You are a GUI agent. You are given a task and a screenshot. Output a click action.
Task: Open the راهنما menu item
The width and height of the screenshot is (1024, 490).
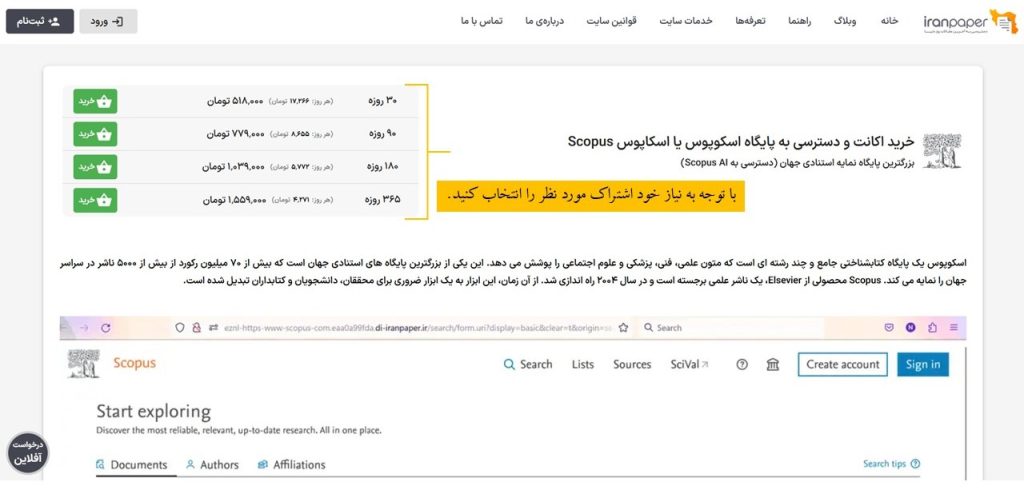(x=799, y=21)
